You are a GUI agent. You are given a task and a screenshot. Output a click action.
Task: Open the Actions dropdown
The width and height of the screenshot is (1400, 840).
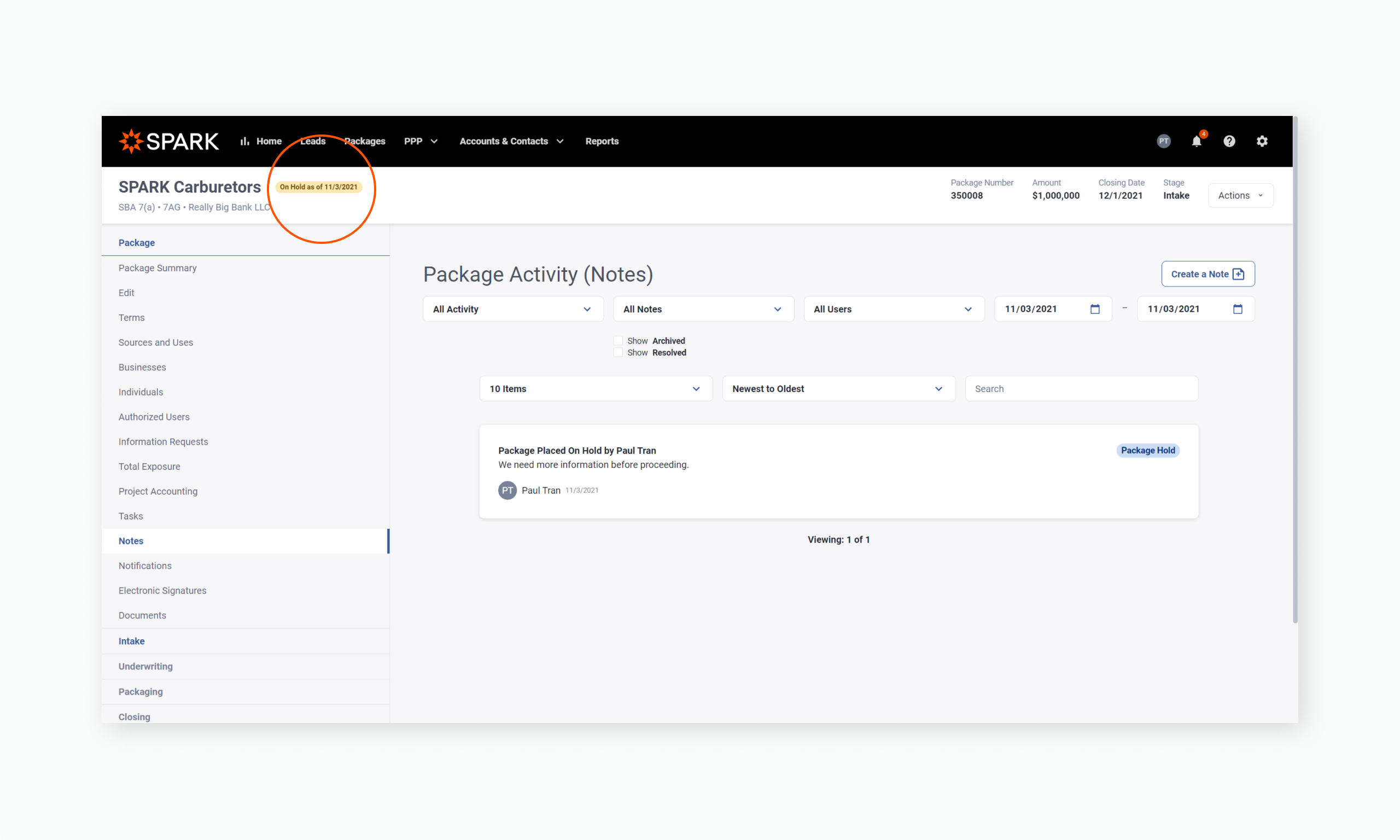(1240, 195)
